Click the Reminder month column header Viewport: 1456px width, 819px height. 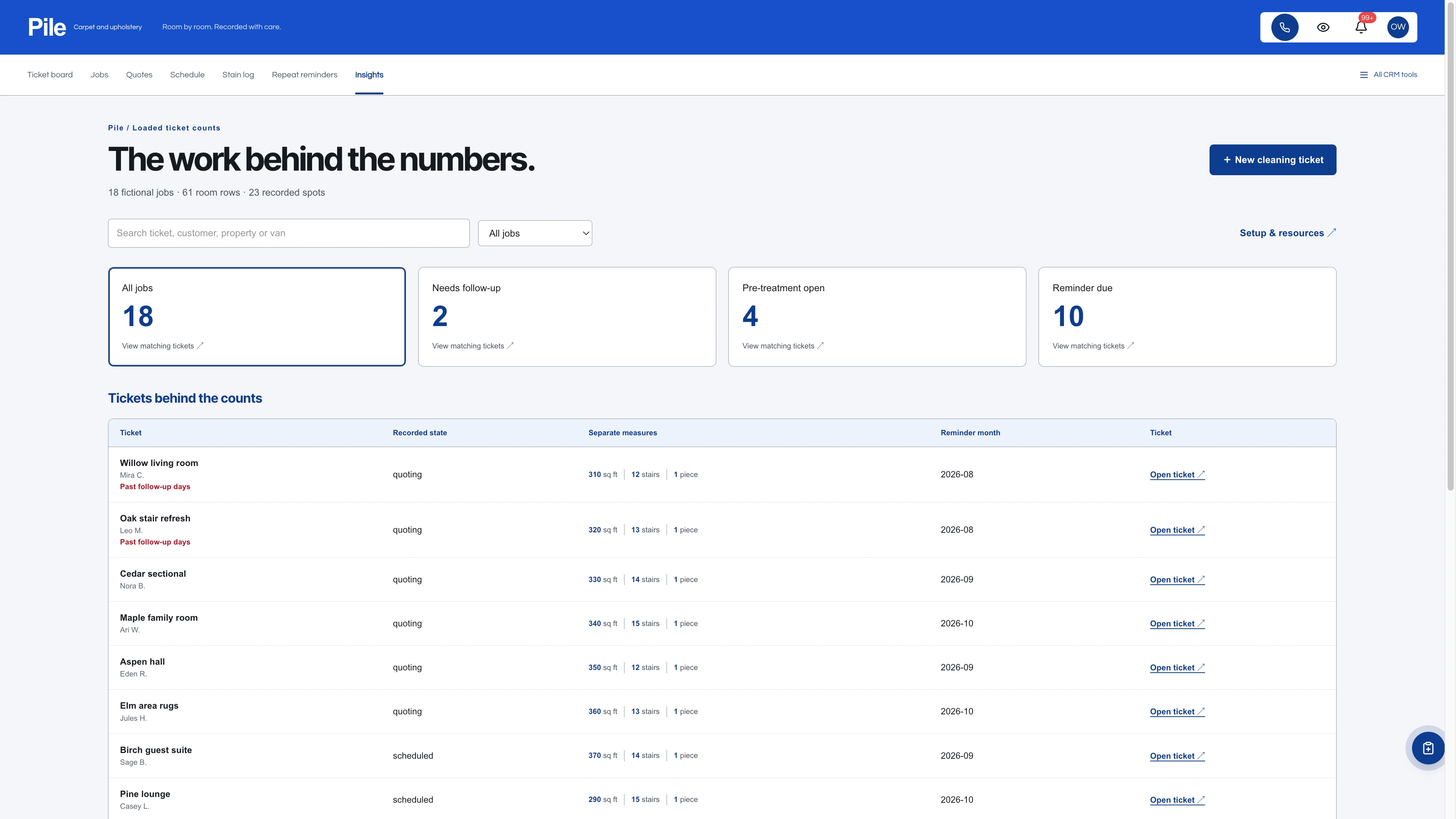971,433
